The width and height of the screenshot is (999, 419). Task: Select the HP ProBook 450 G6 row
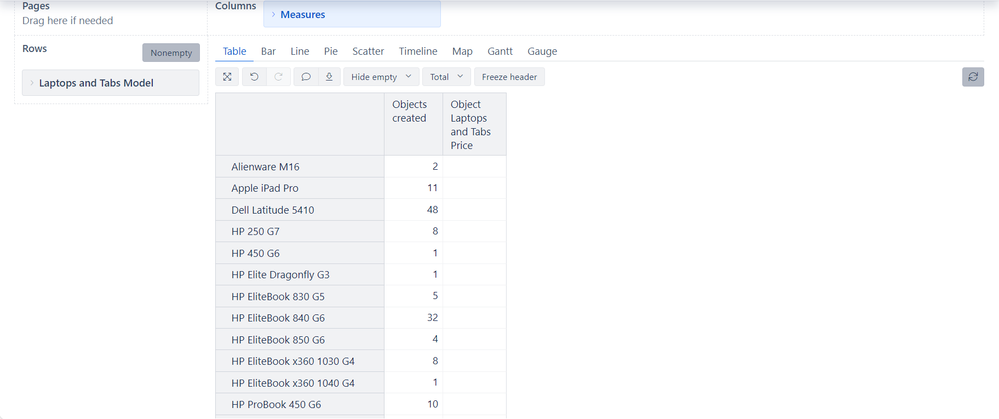300,404
